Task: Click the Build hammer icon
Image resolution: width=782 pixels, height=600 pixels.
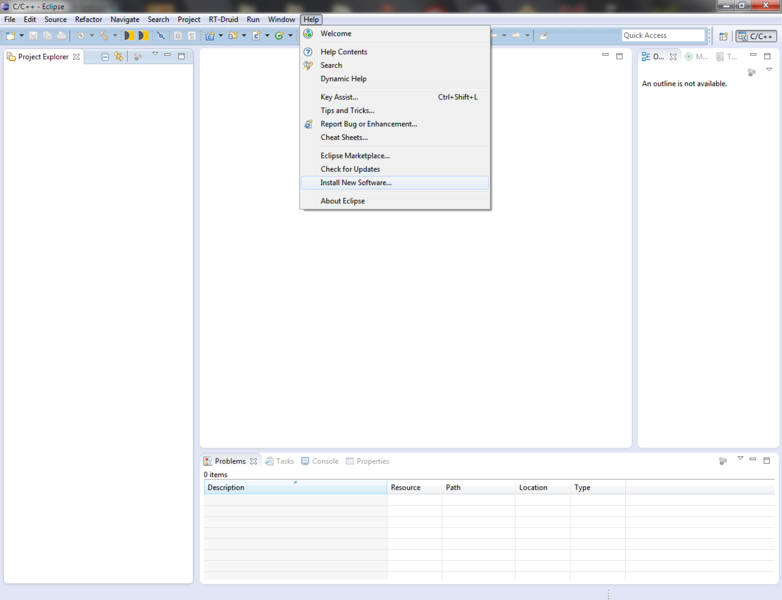Action: coord(104,36)
